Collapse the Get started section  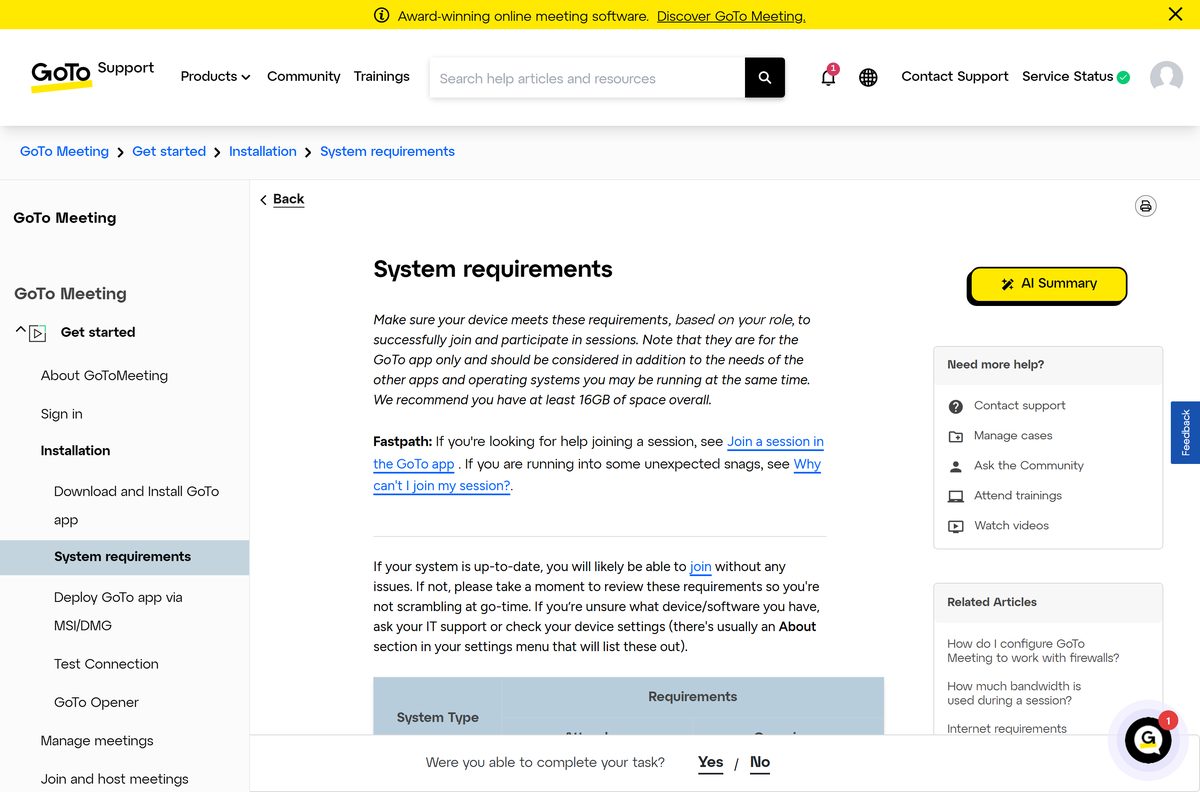pyautogui.click(x=20, y=329)
